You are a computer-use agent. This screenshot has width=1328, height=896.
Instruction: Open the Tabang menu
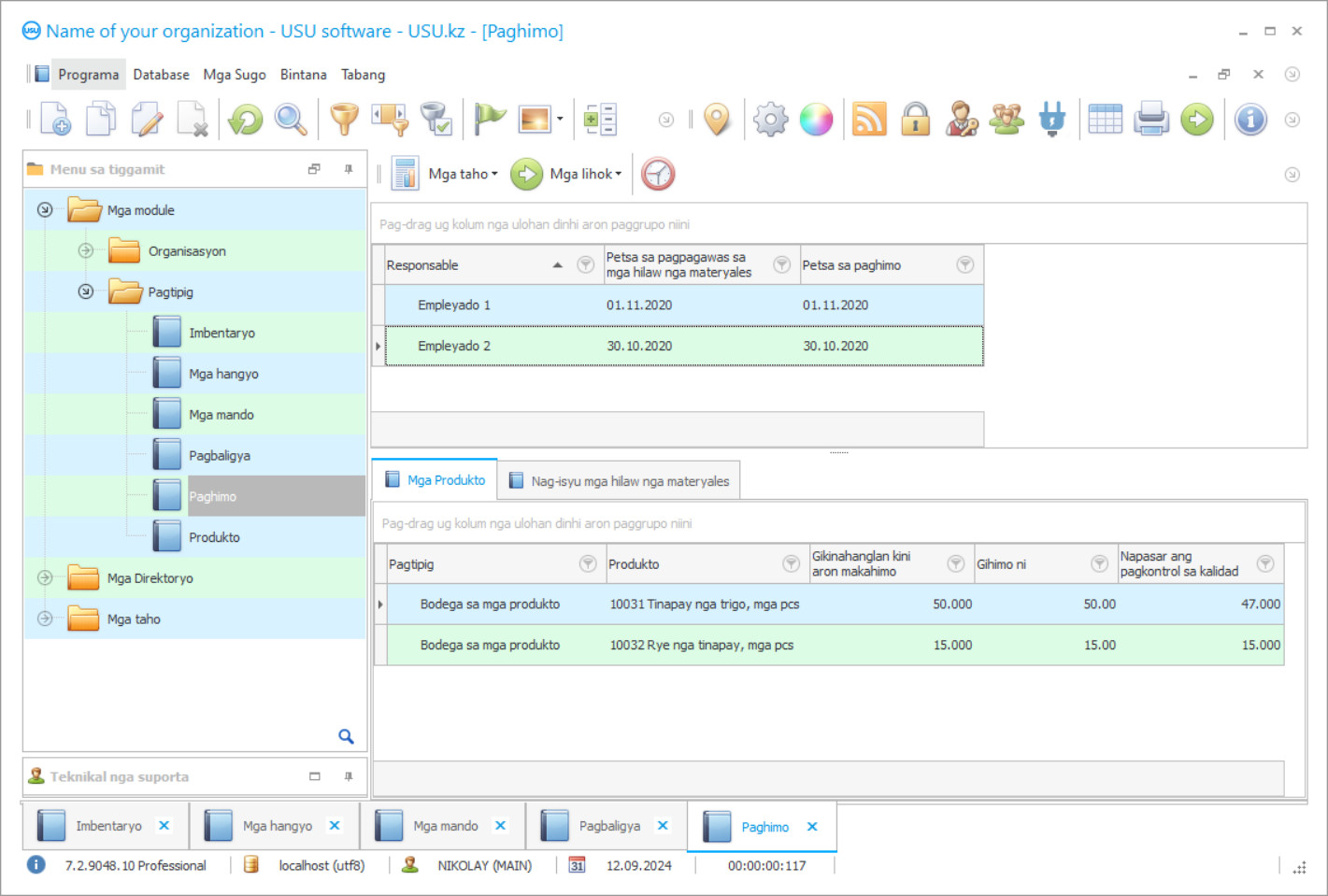coord(363,75)
